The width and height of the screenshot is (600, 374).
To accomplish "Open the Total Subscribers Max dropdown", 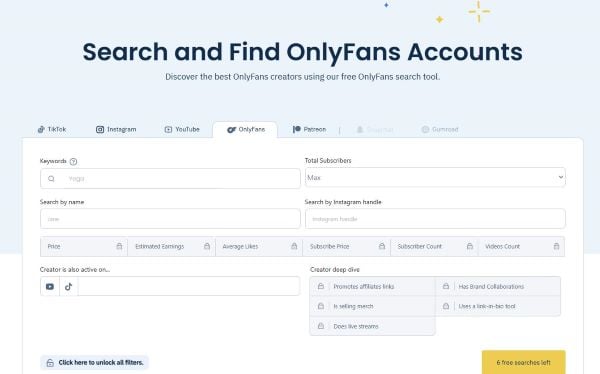I will click(x=435, y=177).
